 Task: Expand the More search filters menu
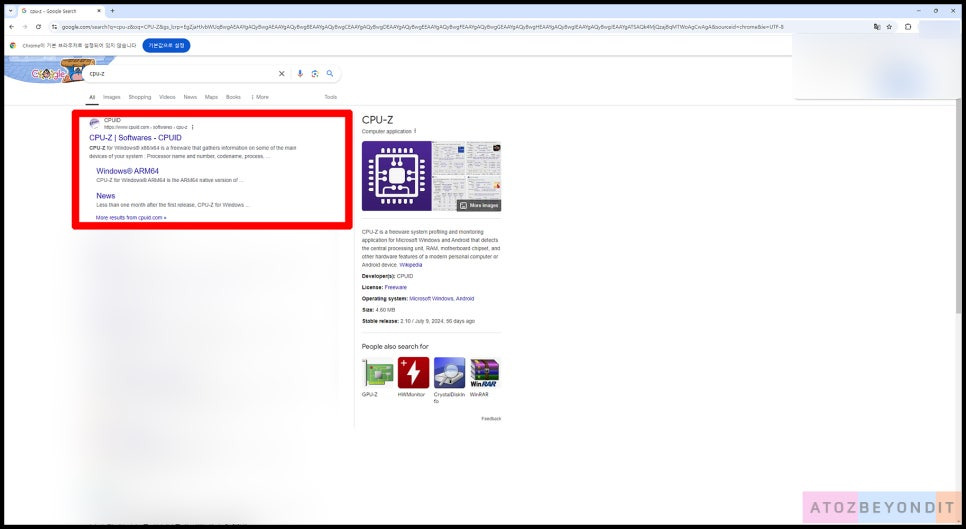click(260, 97)
